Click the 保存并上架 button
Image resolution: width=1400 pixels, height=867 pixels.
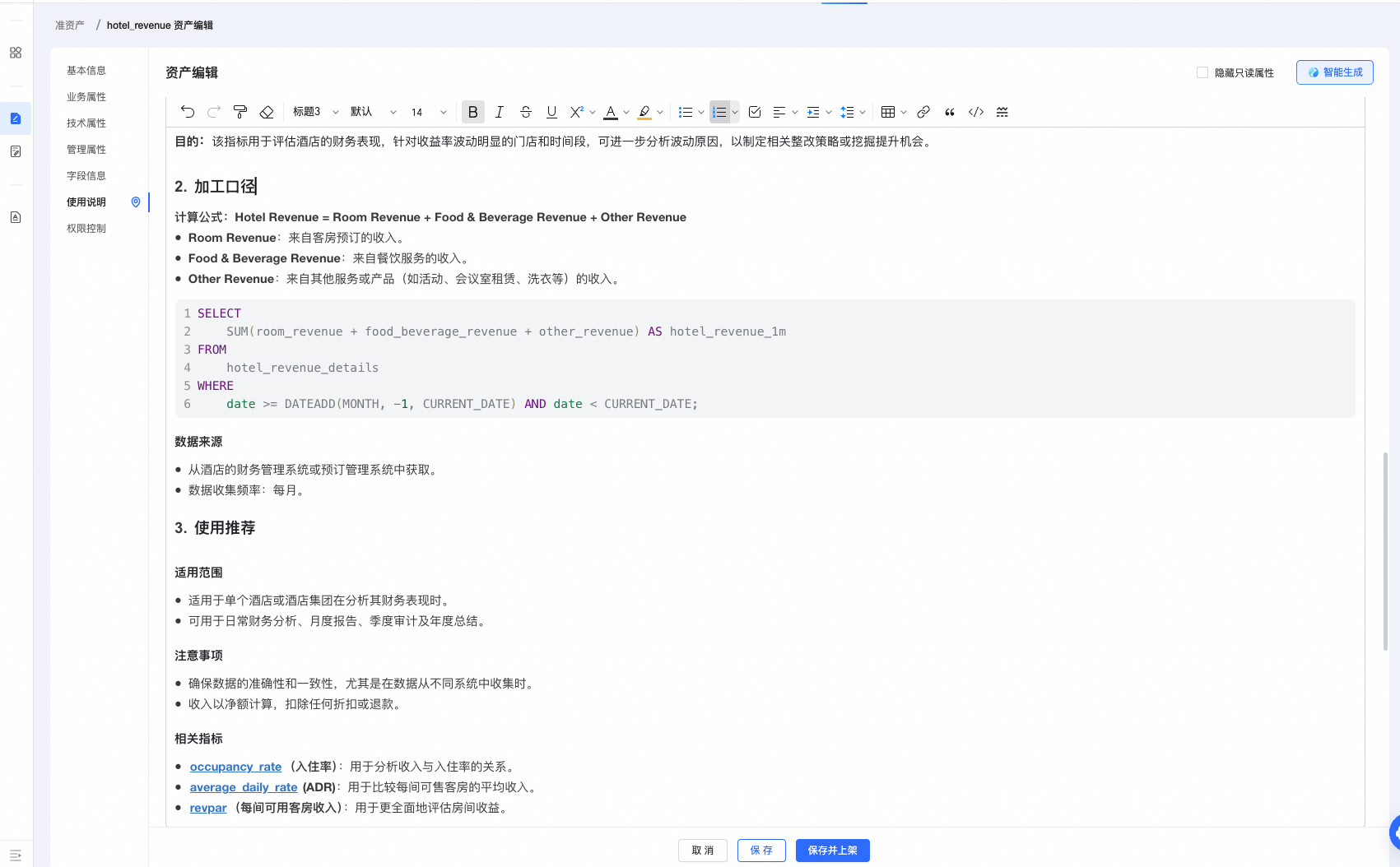coord(832,851)
